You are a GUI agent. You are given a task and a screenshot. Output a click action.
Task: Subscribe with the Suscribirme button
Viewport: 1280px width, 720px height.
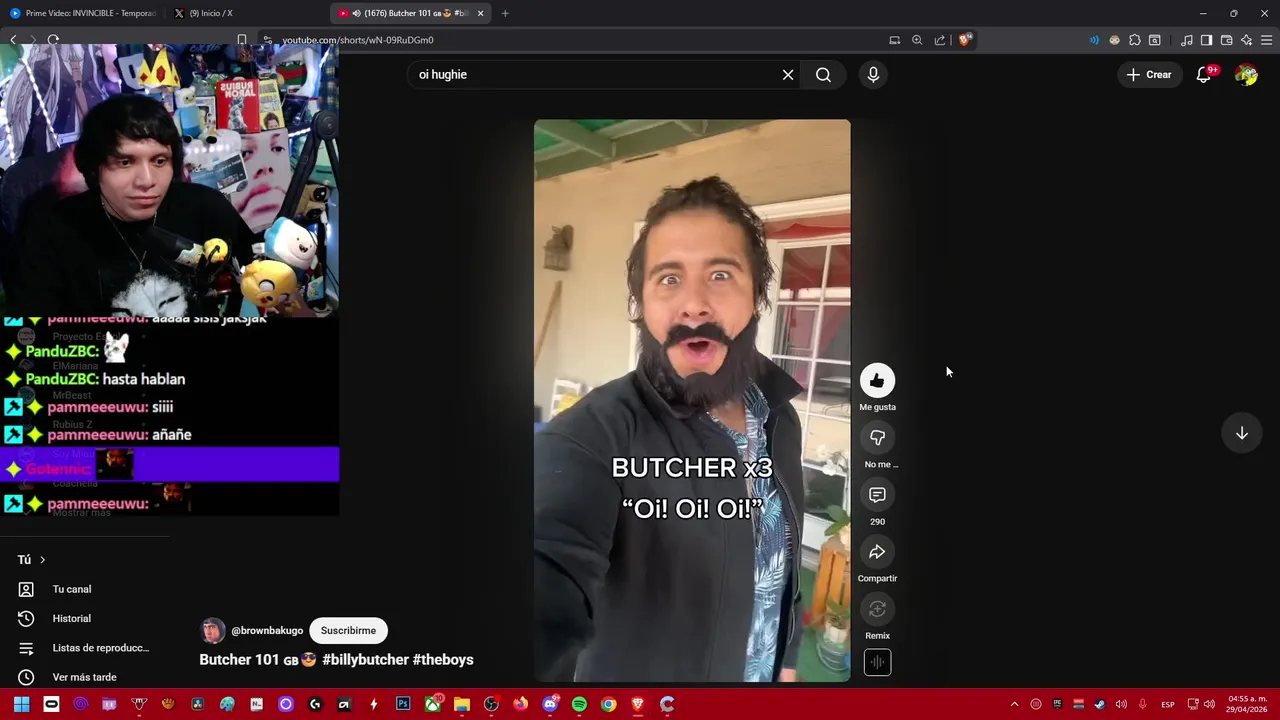348,631
